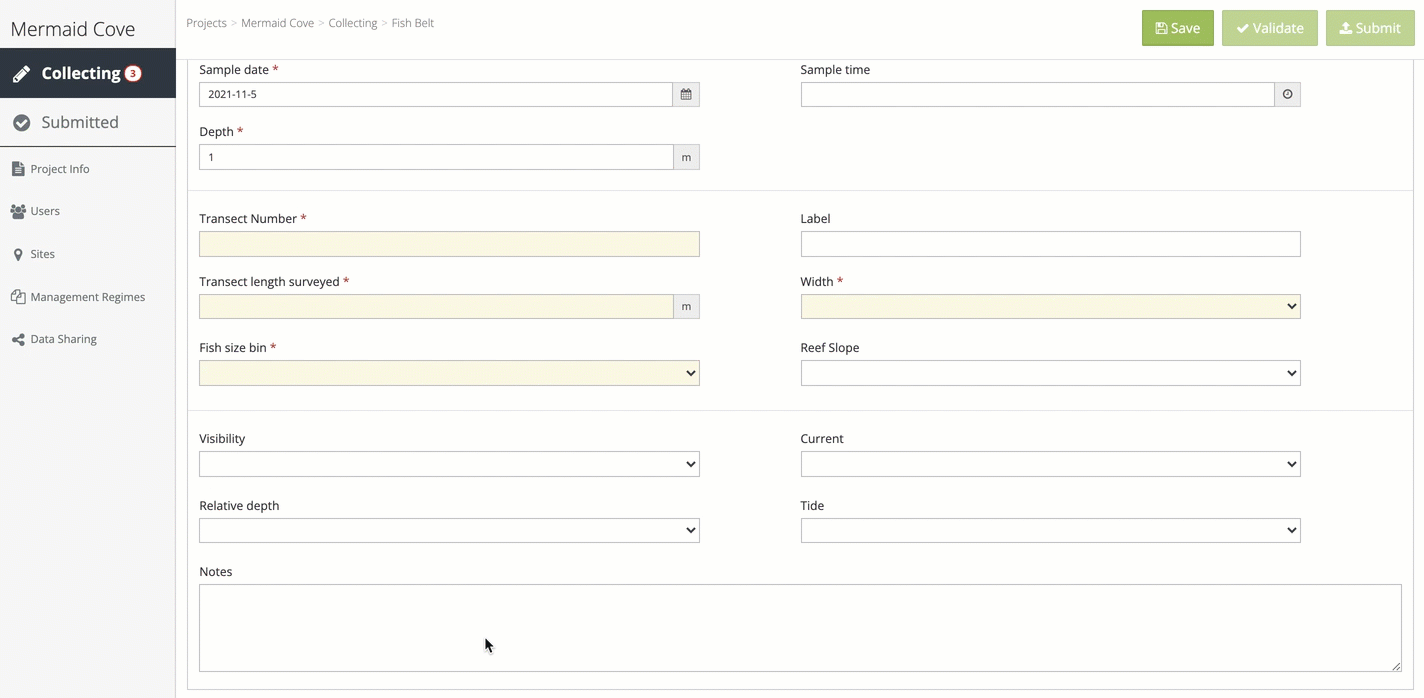Follow the Projects breadcrumb link

click(206, 22)
